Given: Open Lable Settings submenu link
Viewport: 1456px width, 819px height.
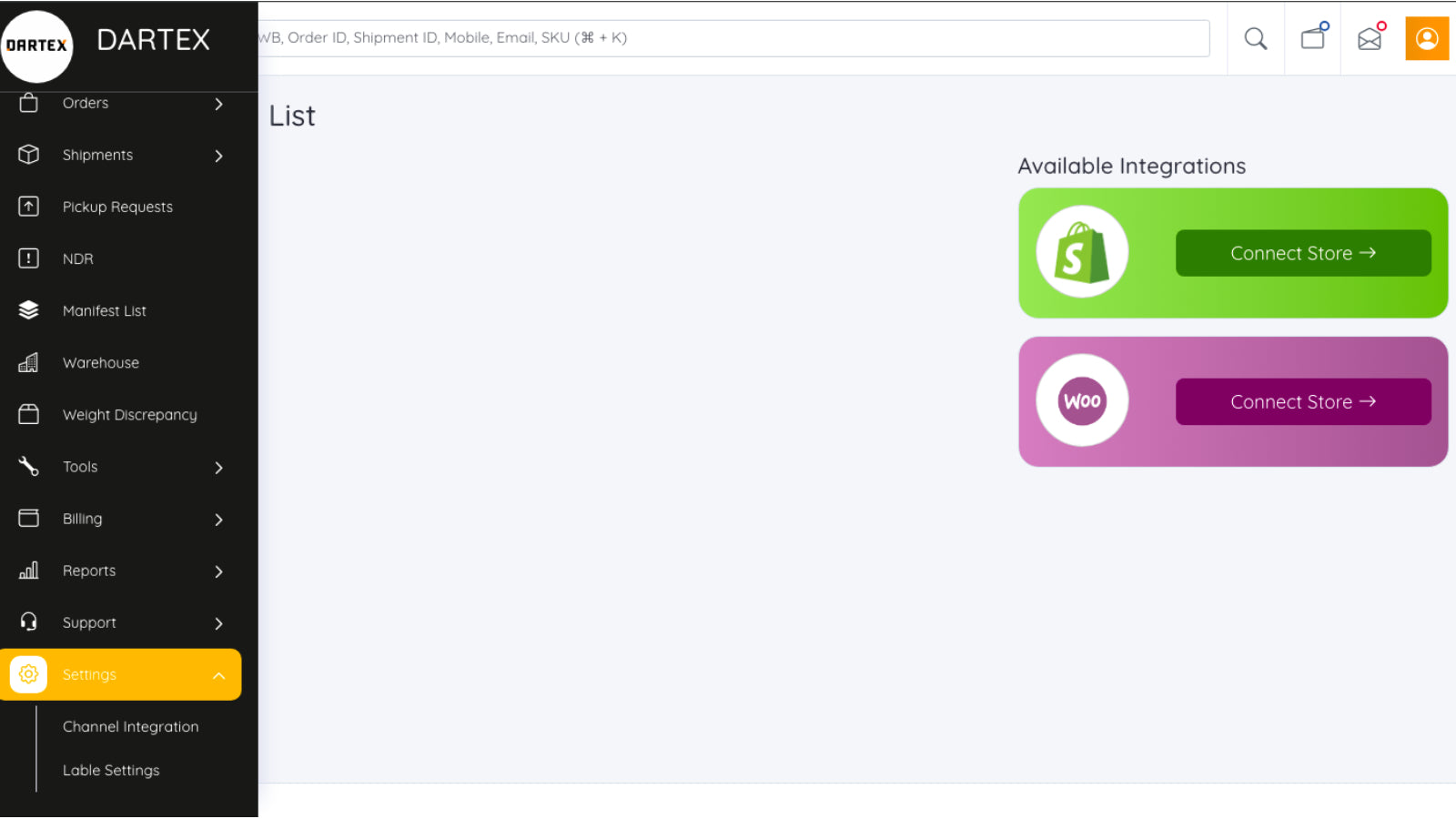Looking at the screenshot, I should tap(111, 770).
